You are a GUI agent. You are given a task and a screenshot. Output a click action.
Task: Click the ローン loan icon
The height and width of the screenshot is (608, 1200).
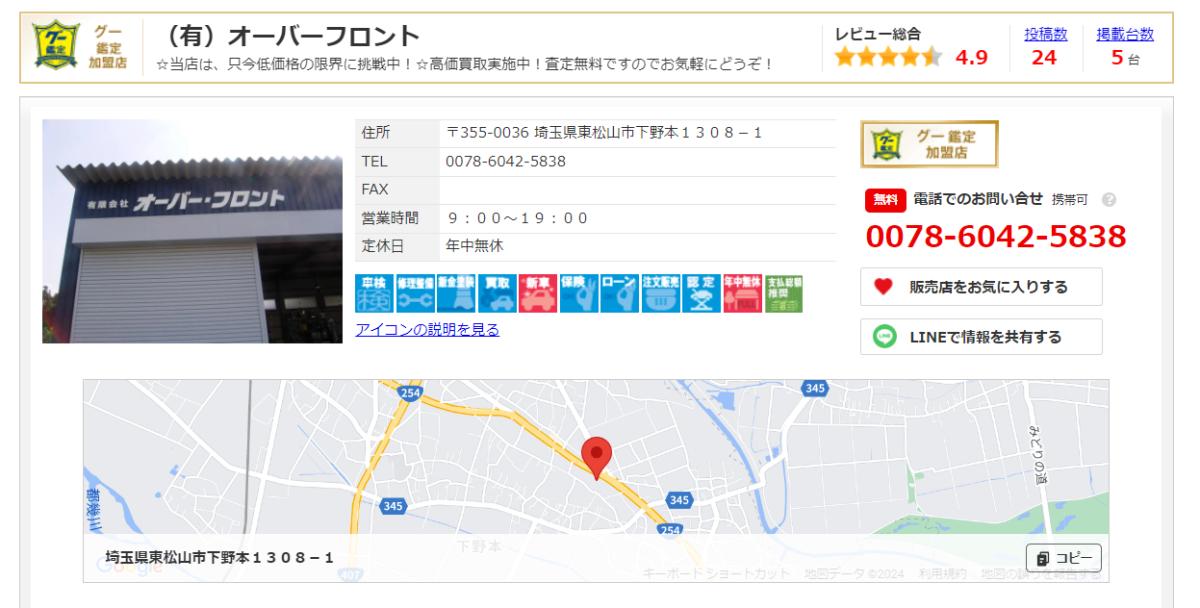click(620, 293)
